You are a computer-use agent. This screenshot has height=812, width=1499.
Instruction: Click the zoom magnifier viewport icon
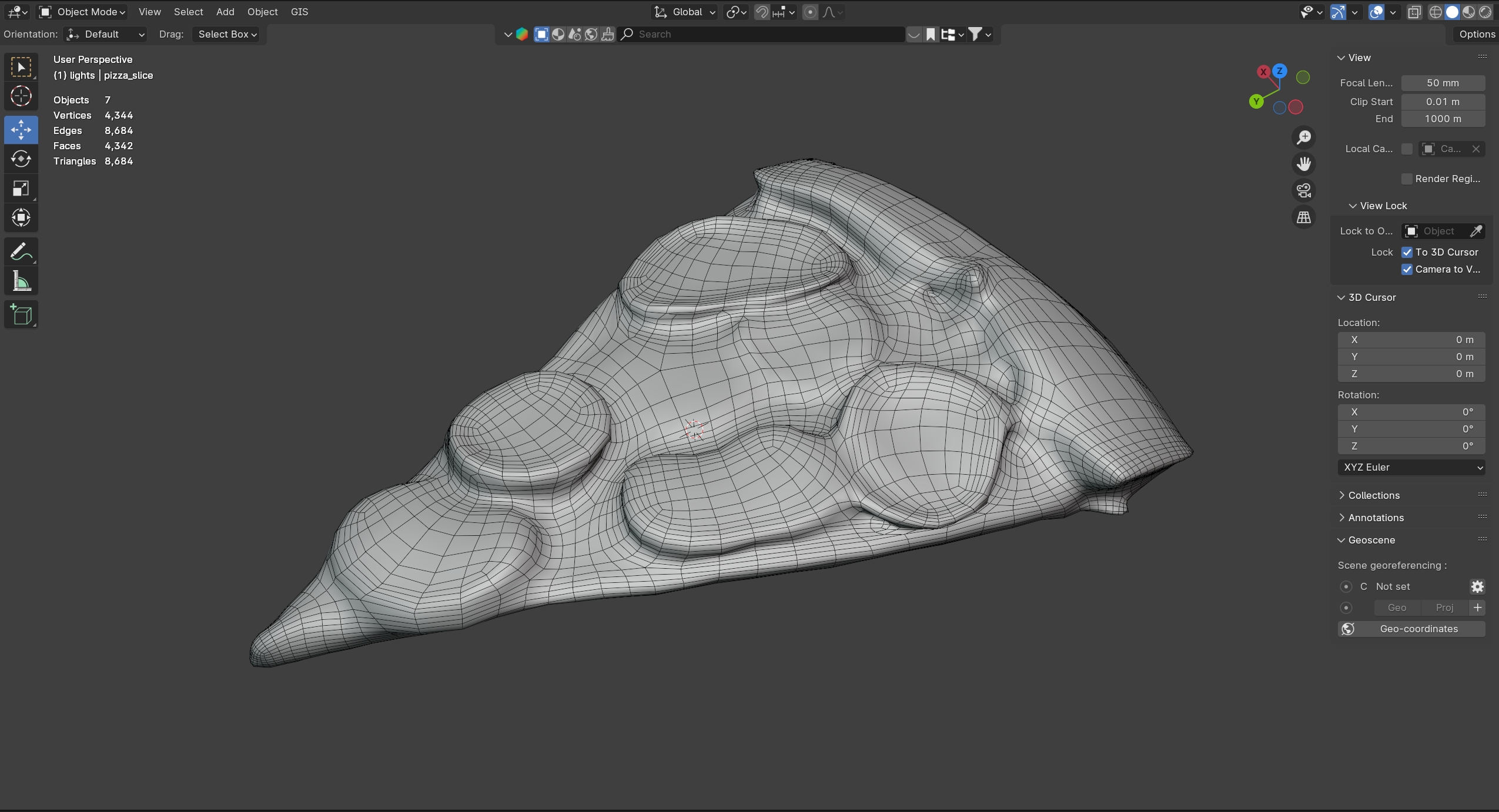tap(1303, 137)
